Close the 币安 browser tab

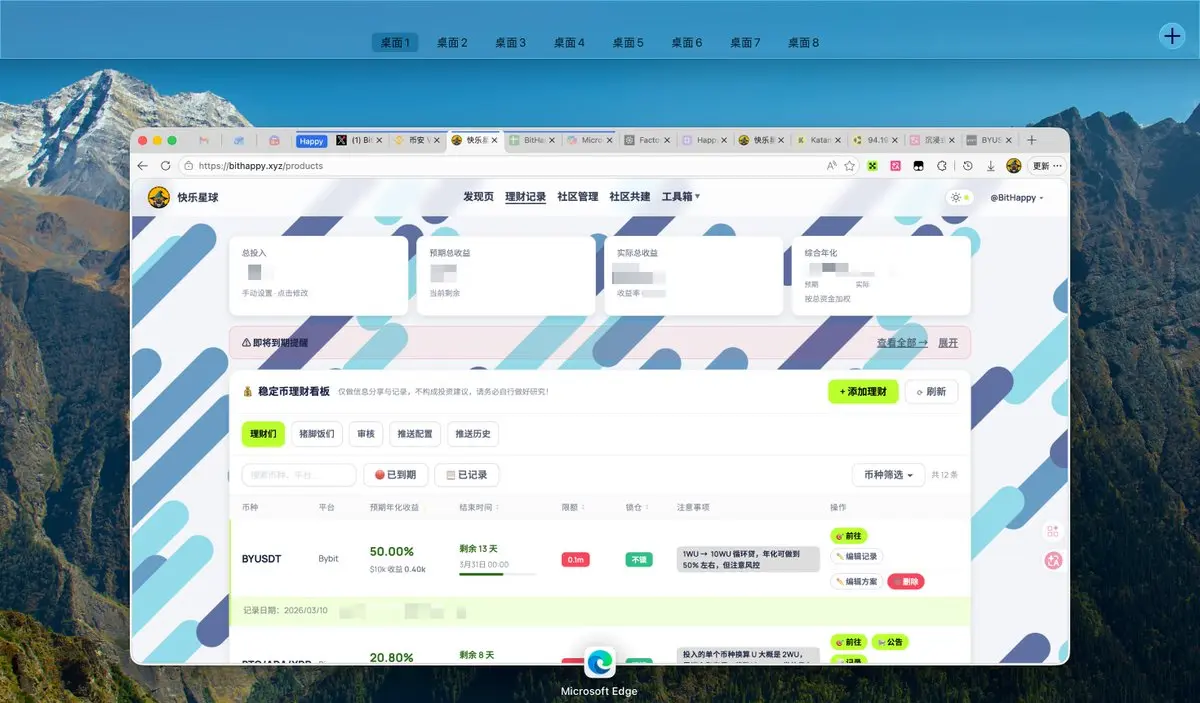coord(437,141)
